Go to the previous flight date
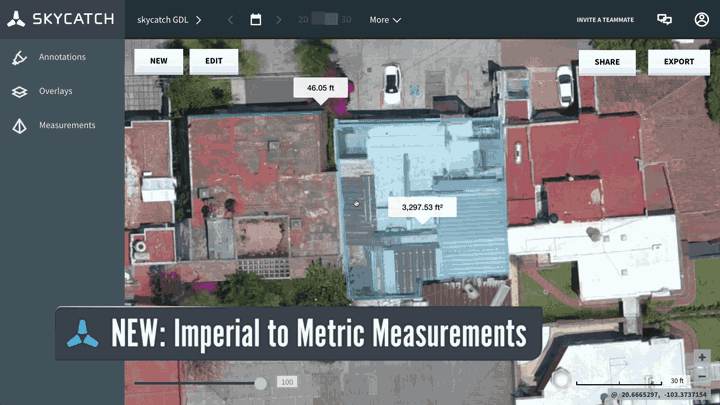Viewport: 720px width, 405px height. tap(231, 20)
